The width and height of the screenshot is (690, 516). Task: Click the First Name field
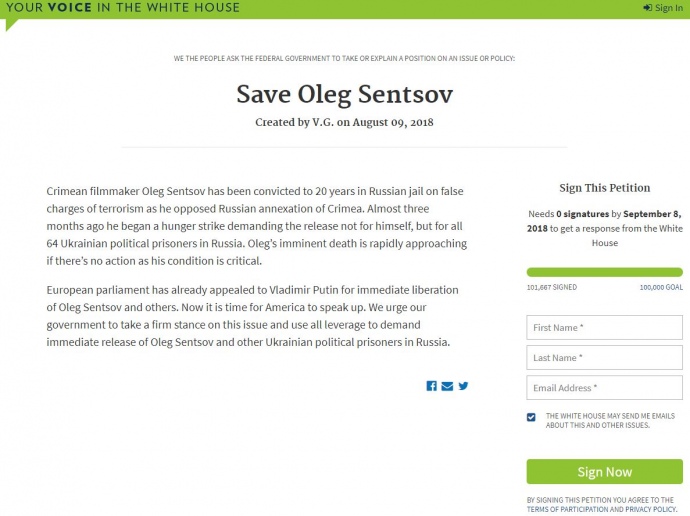pyautogui.click(x=604, y=327)
